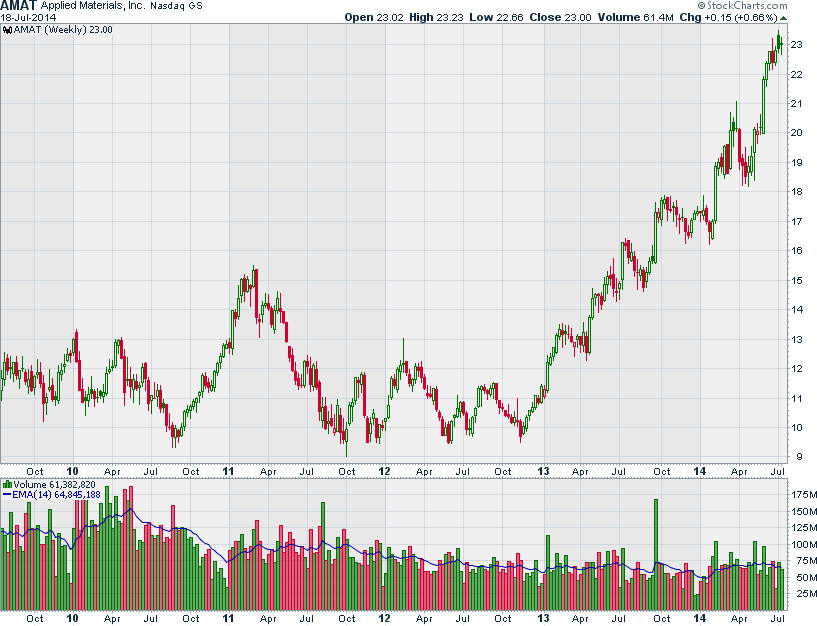The image size is (817, 626).
Task: Click the 19 price axis label
Action: point(796,163)
